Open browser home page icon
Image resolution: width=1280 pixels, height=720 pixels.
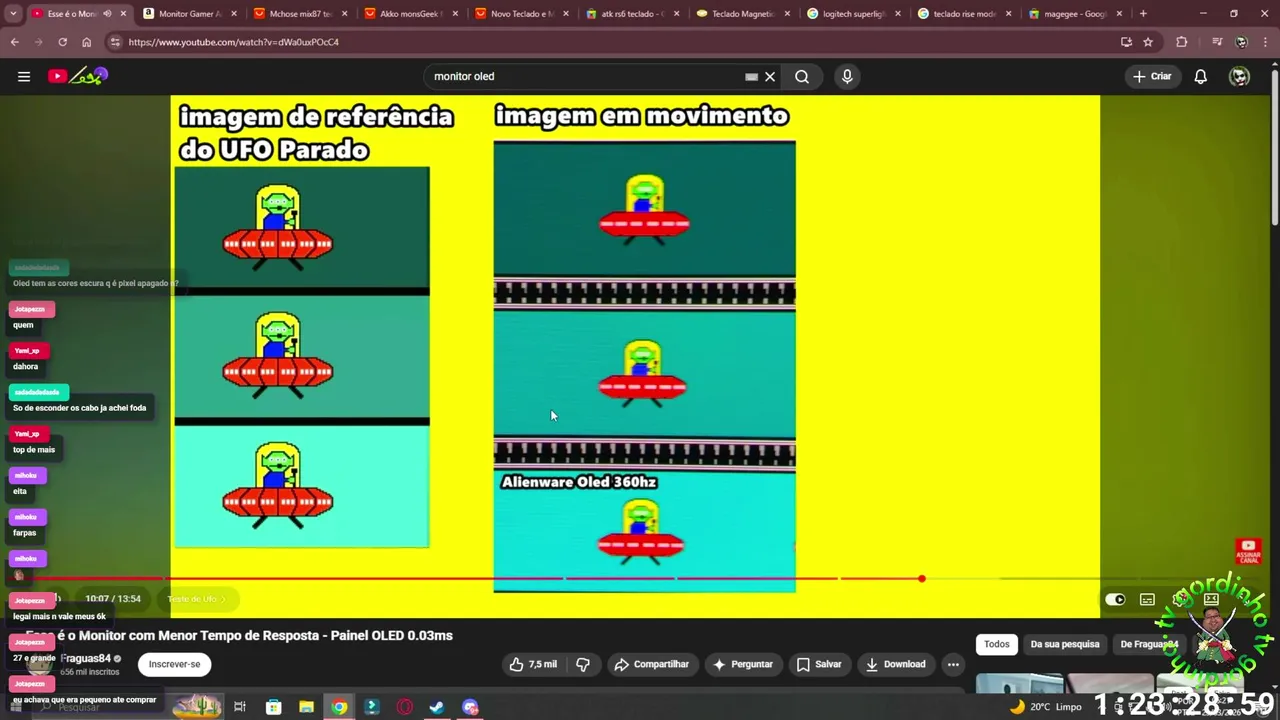click(x=86, y=42)
